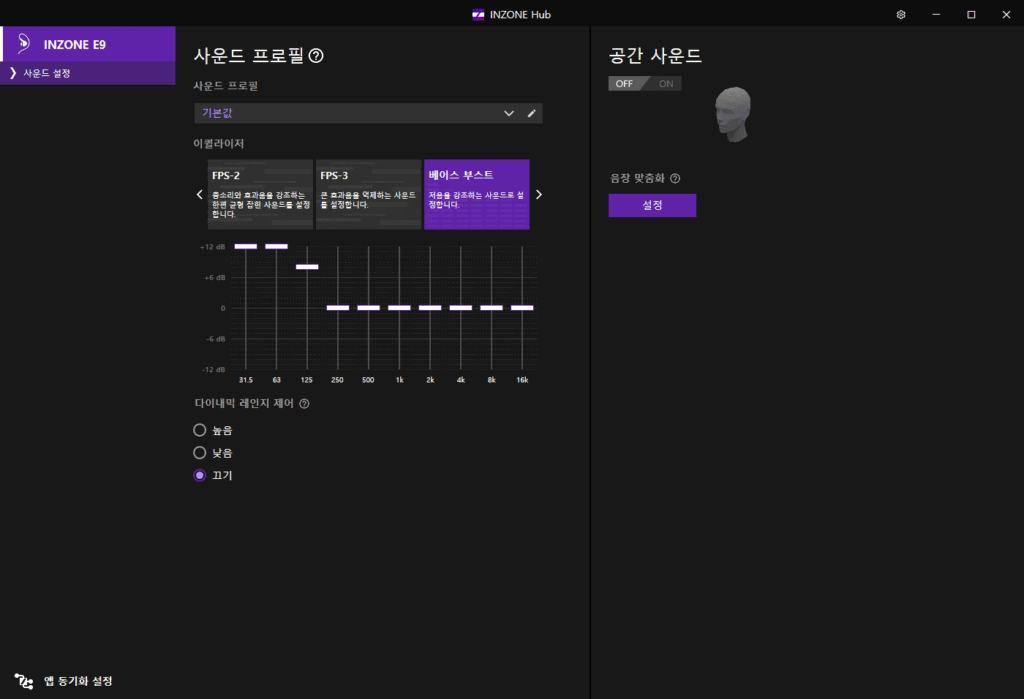Click the 앱 동기화 설정 icon at bottom
This screenshot has height=699, width=1024.
point(24,681)
